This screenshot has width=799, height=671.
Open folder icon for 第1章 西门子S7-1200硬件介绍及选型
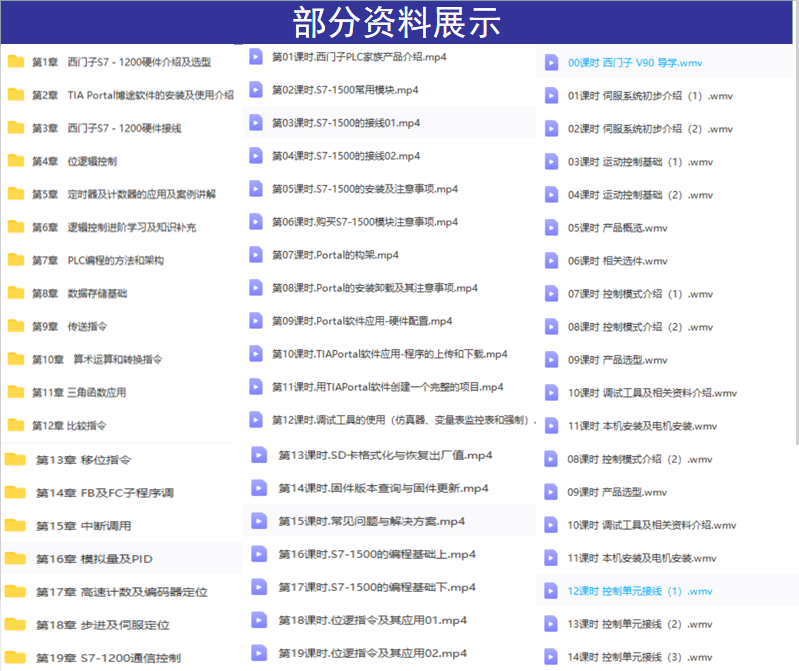[x=16, y=62]
